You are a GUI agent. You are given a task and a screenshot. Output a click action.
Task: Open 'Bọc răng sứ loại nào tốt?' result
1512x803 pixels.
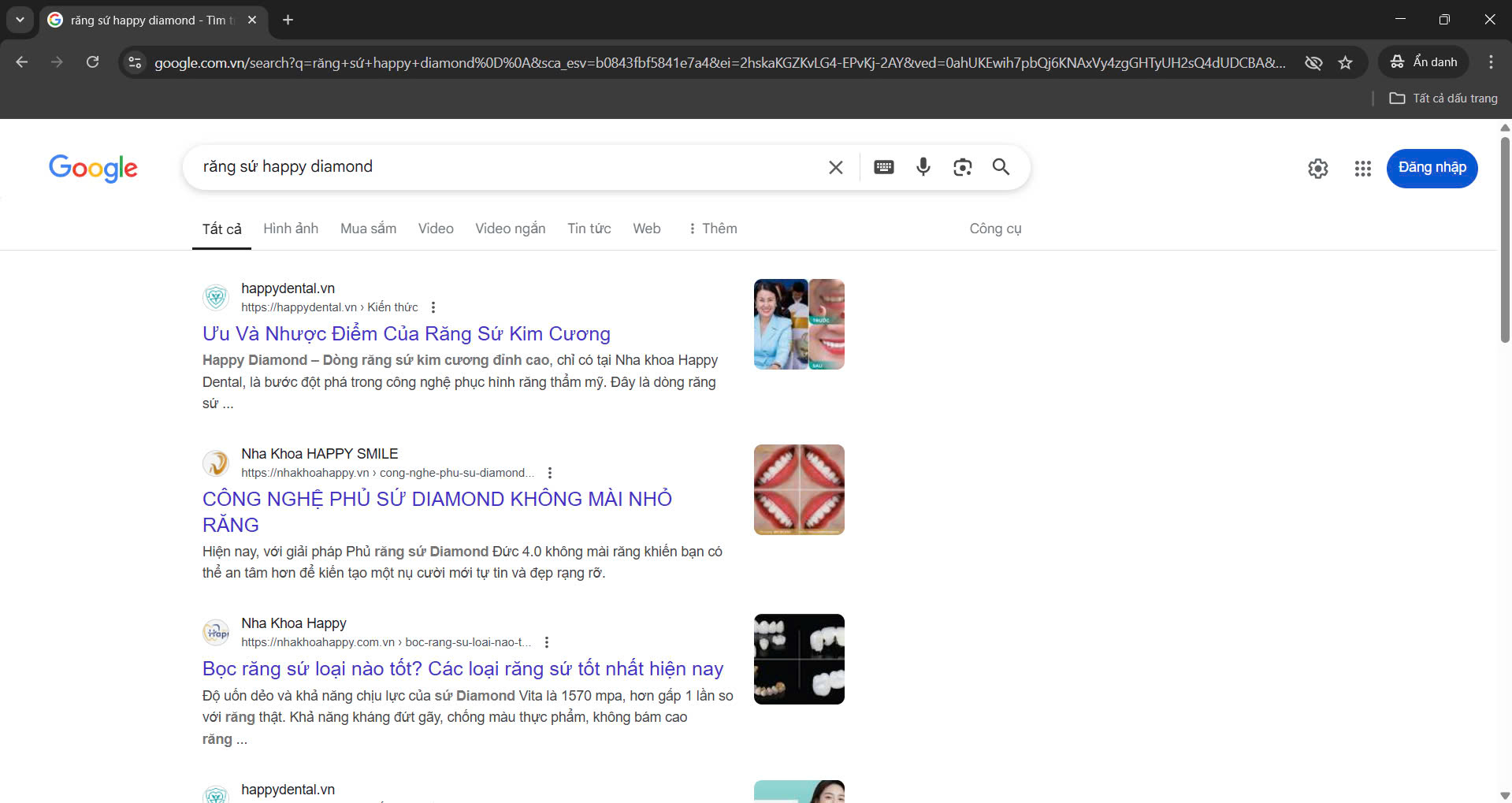[x=463, y=669]
